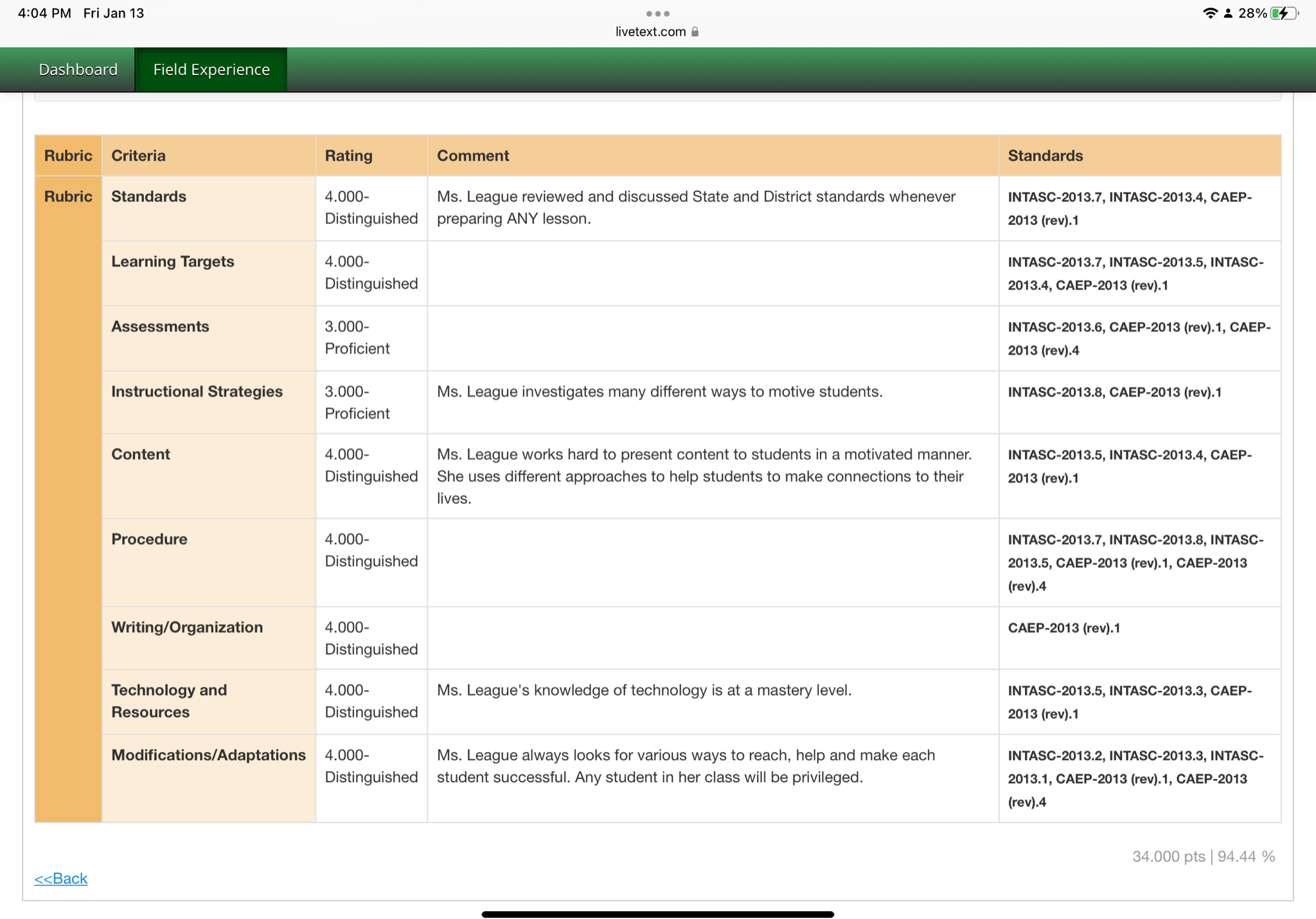Tap the battery charging icon

(x=1283, y=13)
